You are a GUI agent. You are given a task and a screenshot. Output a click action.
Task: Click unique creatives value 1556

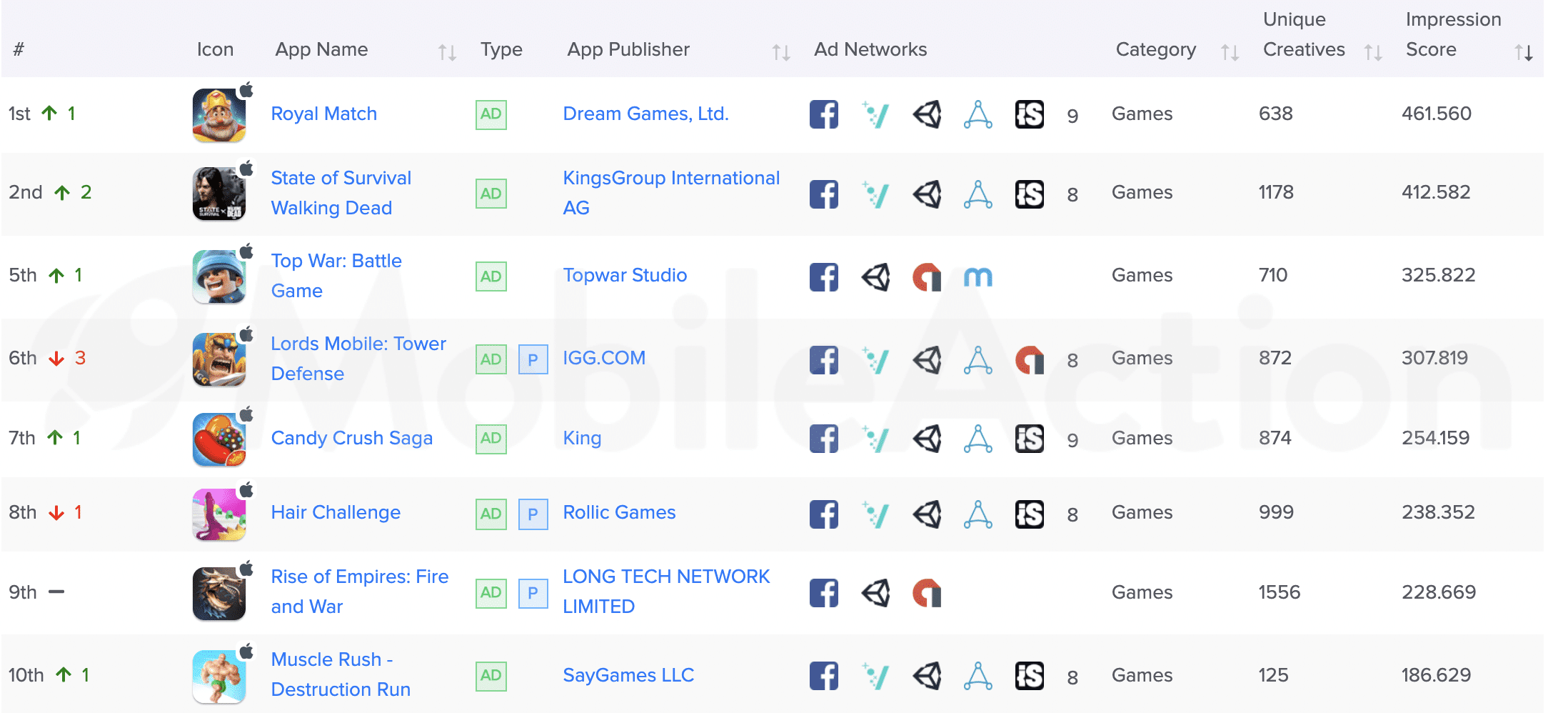point(1280,592)
